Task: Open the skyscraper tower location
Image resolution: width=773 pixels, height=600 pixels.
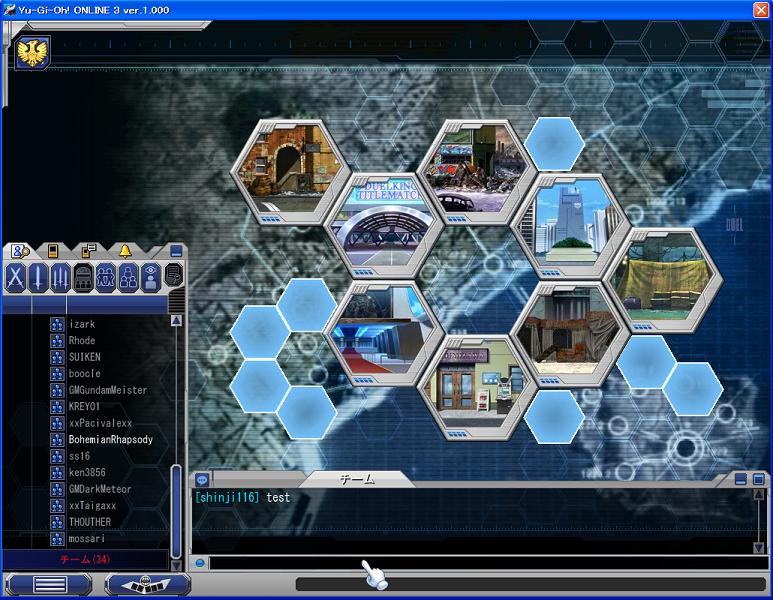Action: (x=570, y=225)
